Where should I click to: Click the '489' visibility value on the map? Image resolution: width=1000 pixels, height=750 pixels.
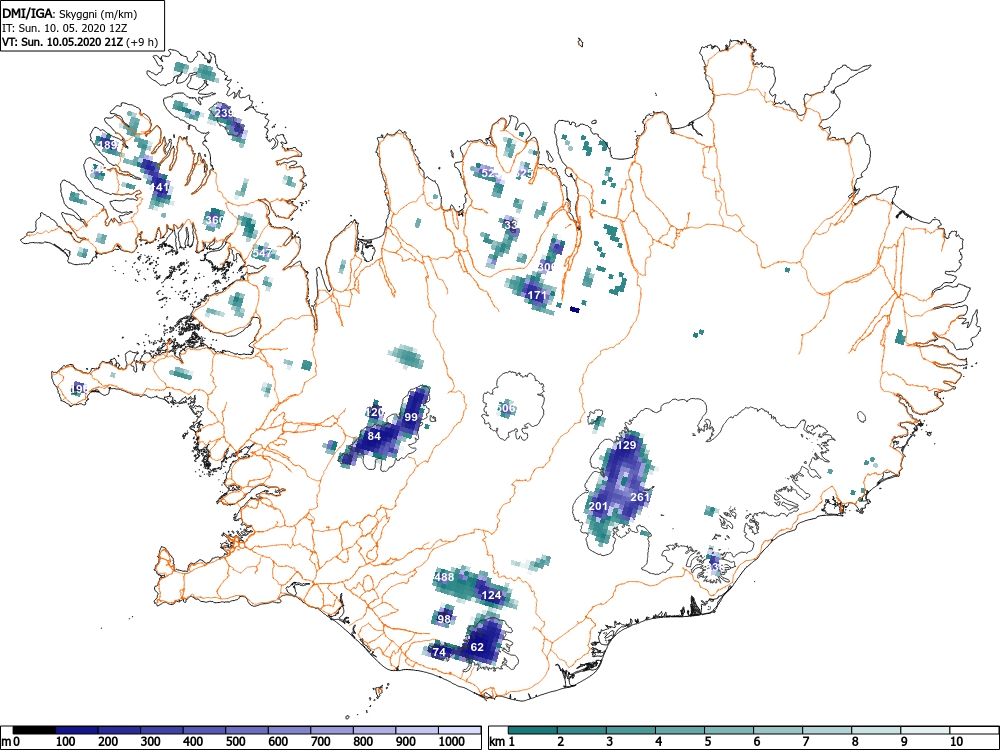pyautogui.click(x=107, y=145)
